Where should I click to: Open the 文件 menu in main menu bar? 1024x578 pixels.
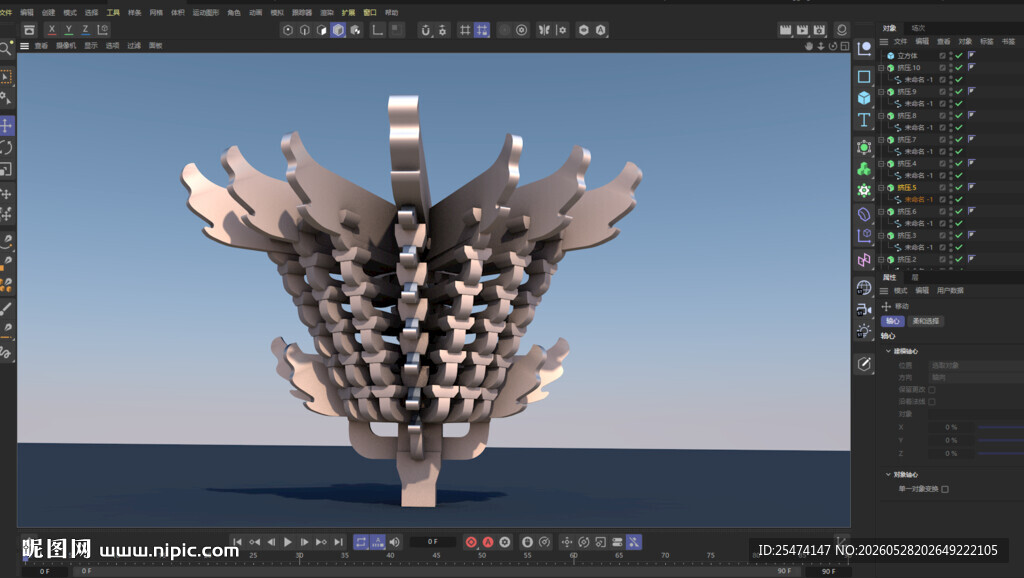coord(6,12)
